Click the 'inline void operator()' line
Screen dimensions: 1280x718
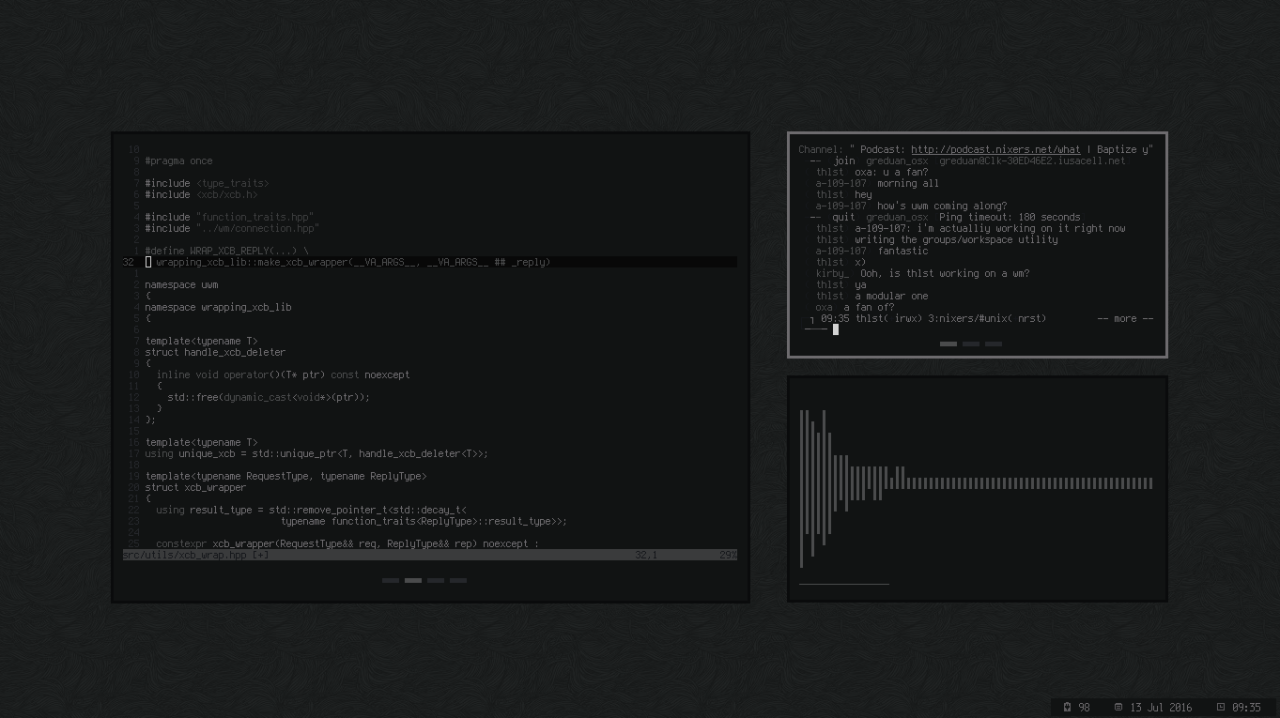point(283,375)
